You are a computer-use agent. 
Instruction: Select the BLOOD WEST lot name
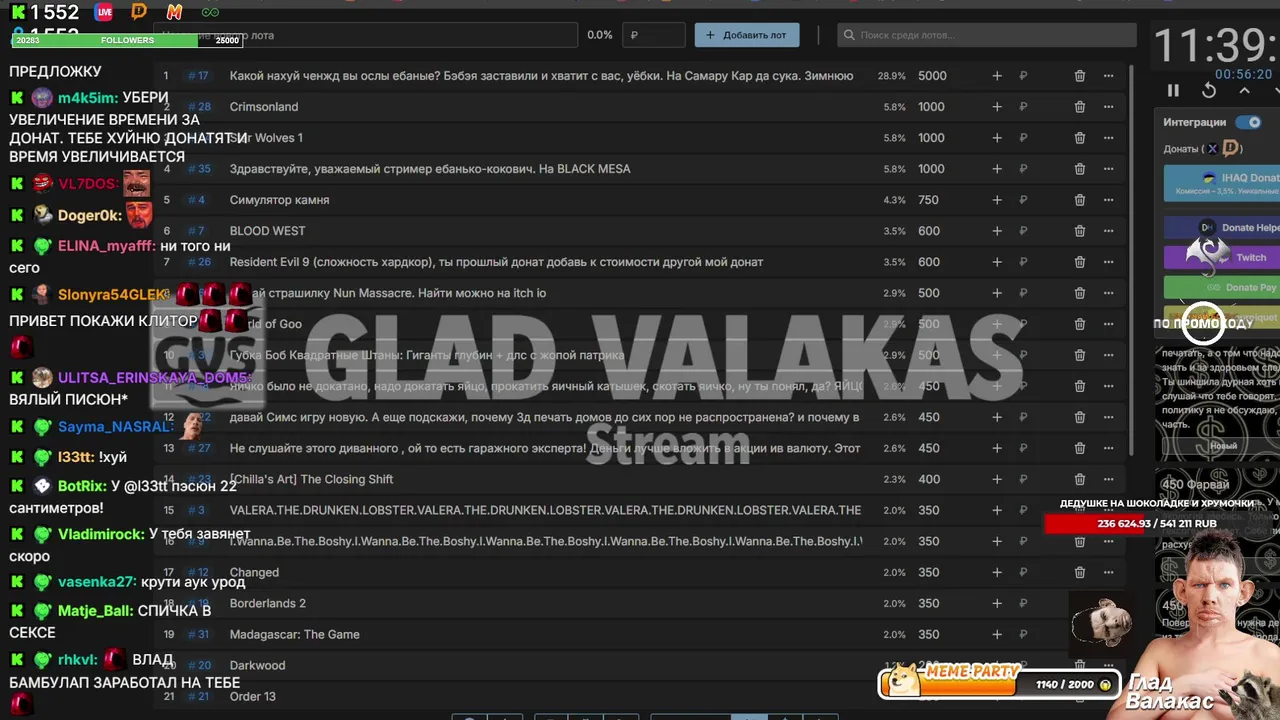click(x=267, y=231)
